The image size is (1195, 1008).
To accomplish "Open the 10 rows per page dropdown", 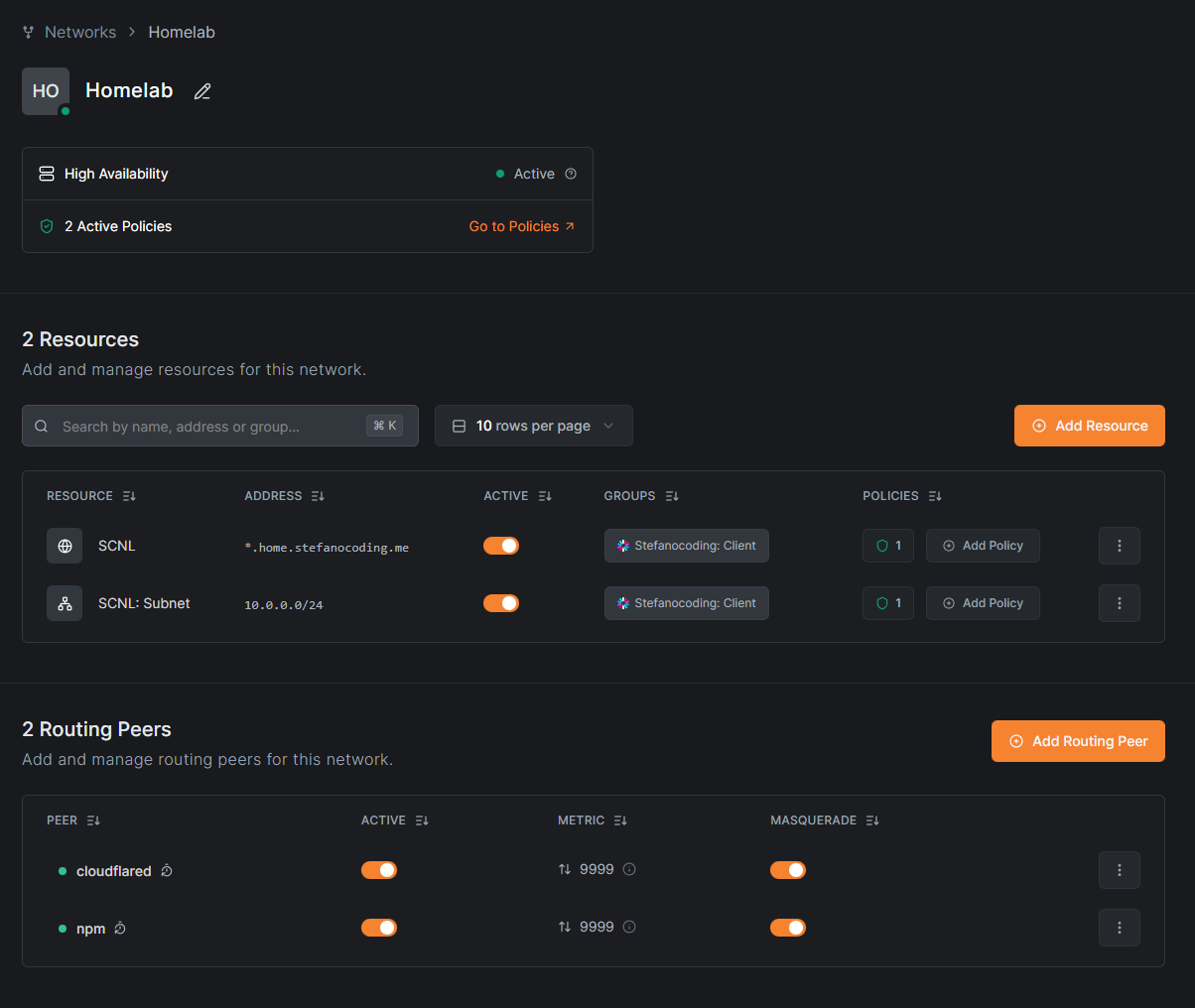I will coord(533,426).
